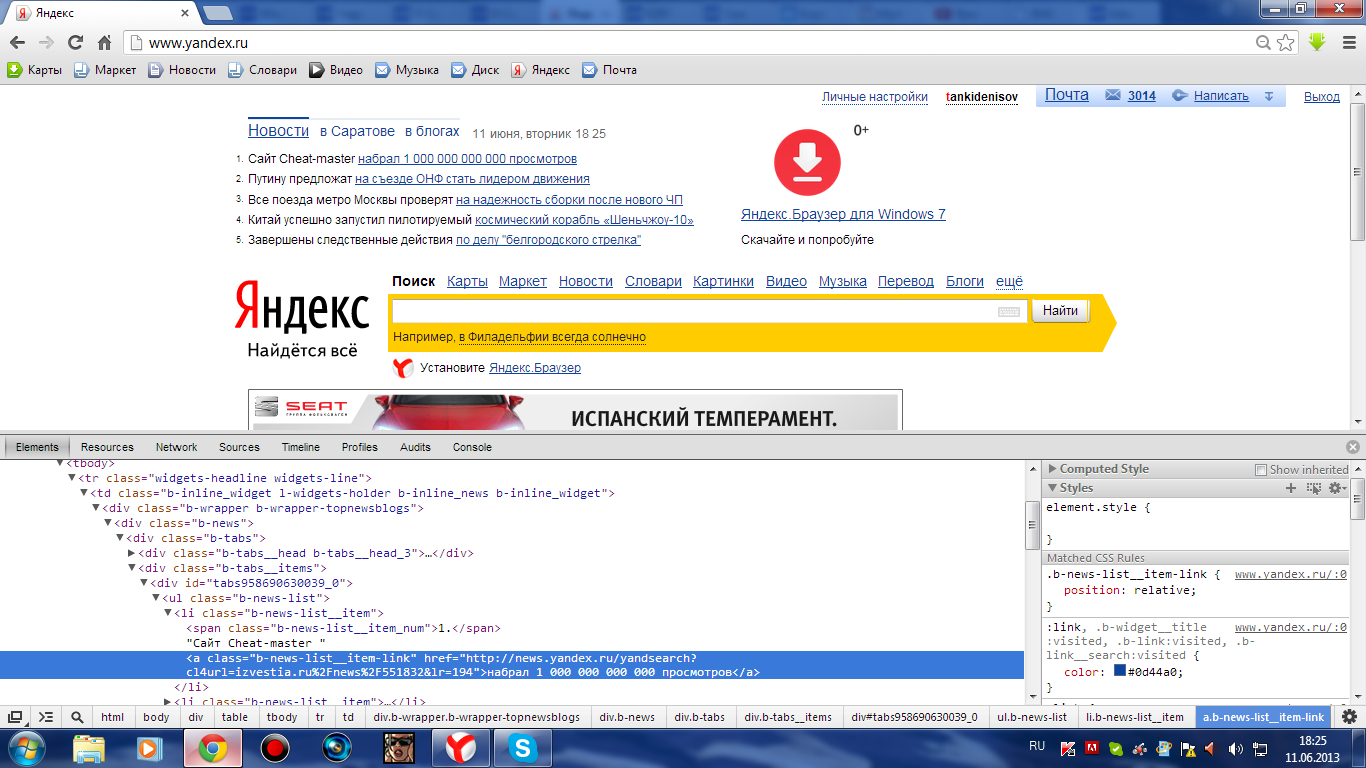Open DevTools settings gear icon
The image size is (1366, 768).
(x=1349, y=717)
